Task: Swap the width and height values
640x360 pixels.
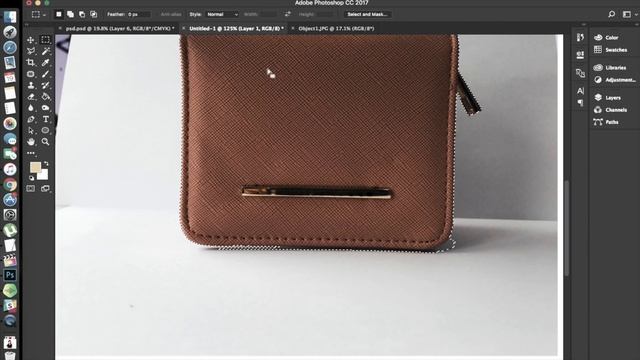Action: click(x=288, y=14)
